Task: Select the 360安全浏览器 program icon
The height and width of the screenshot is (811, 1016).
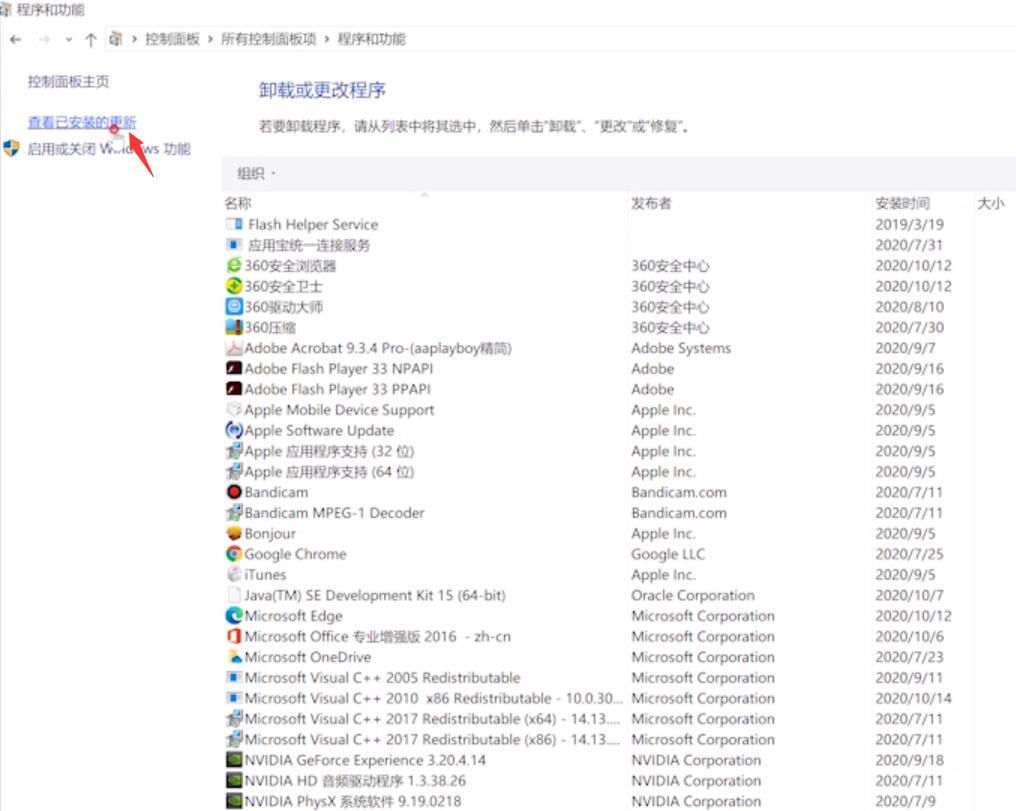Action: click(x=233, y=266)
